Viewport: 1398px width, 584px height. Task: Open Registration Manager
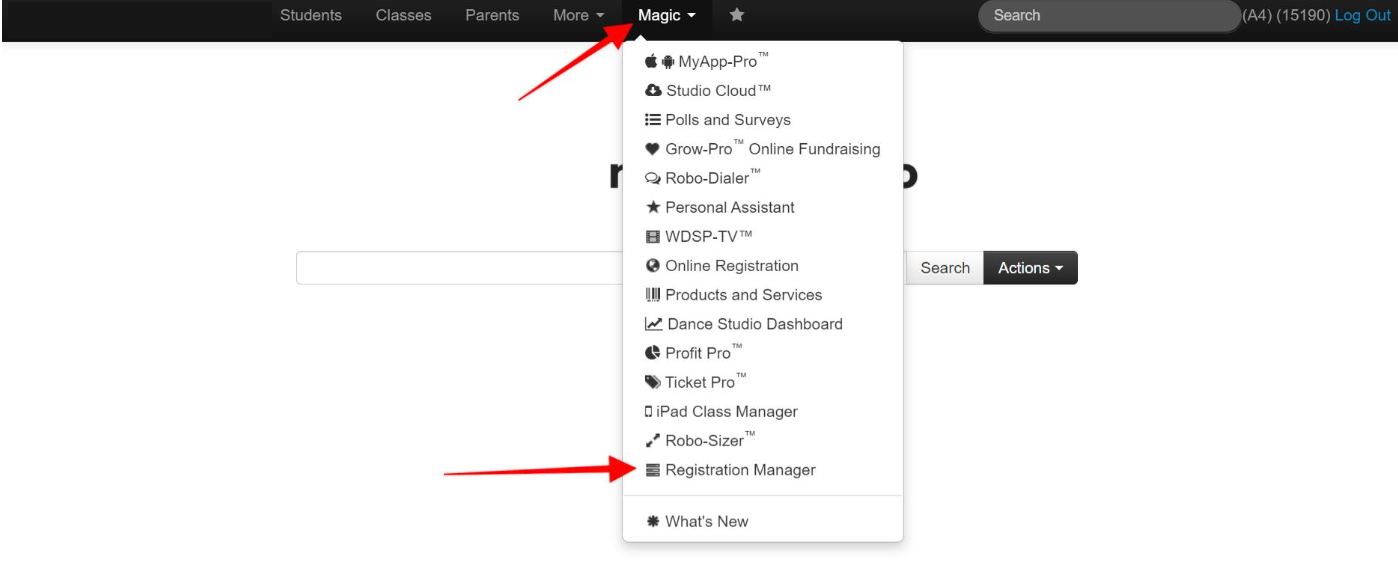pyautogui.click(x=763, y=470)
